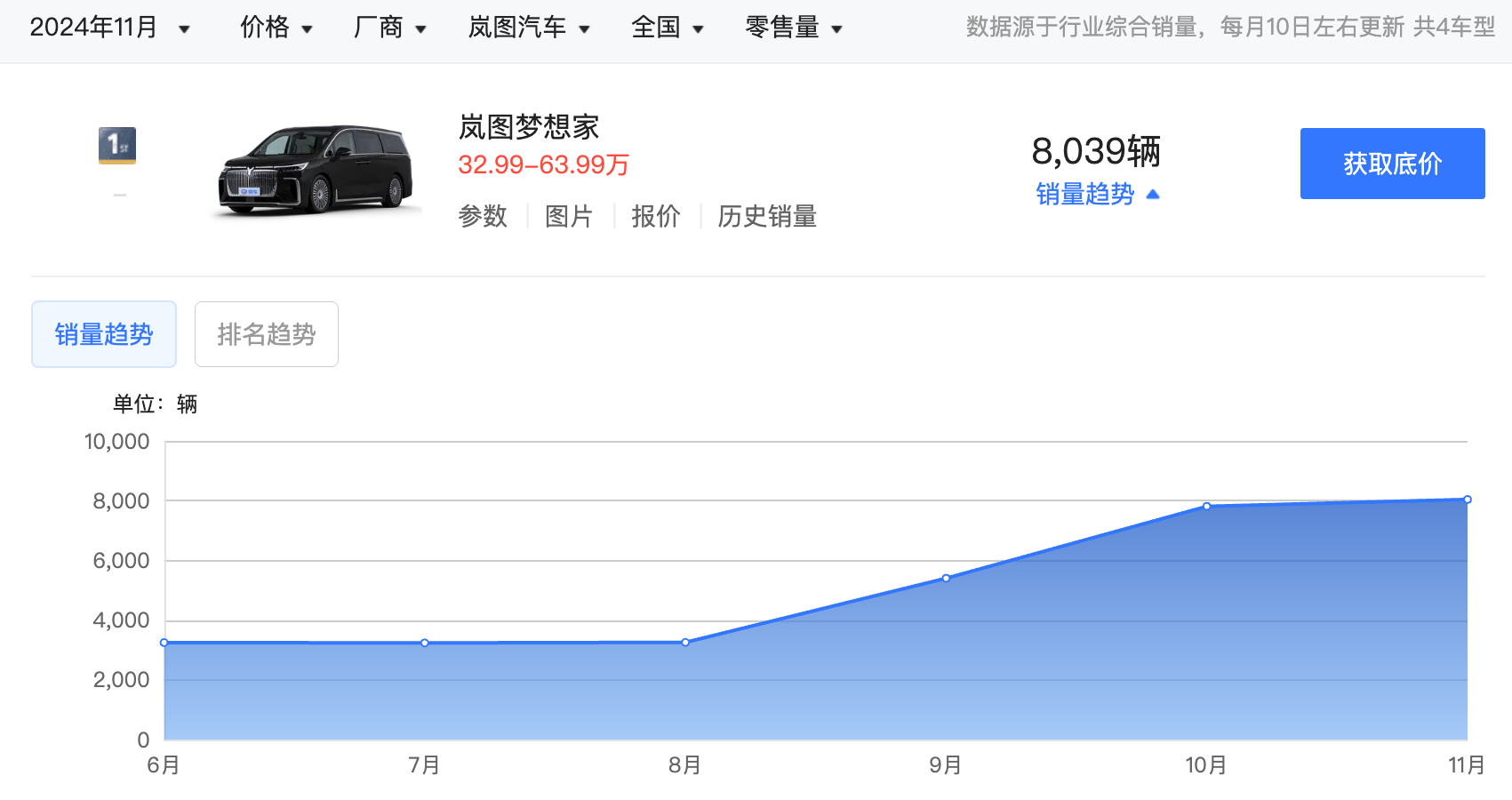Click the 参数 specifications link
1512x800 pixels.
(483, 216)
